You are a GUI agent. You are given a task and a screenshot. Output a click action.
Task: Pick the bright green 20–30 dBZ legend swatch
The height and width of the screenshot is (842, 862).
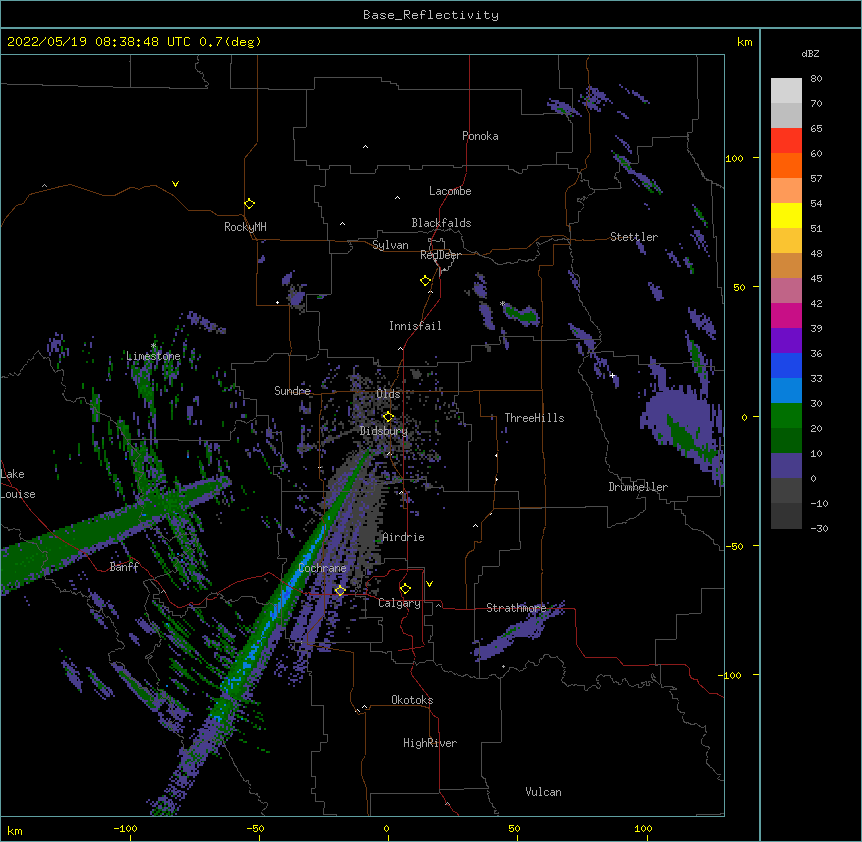(786, 416)
